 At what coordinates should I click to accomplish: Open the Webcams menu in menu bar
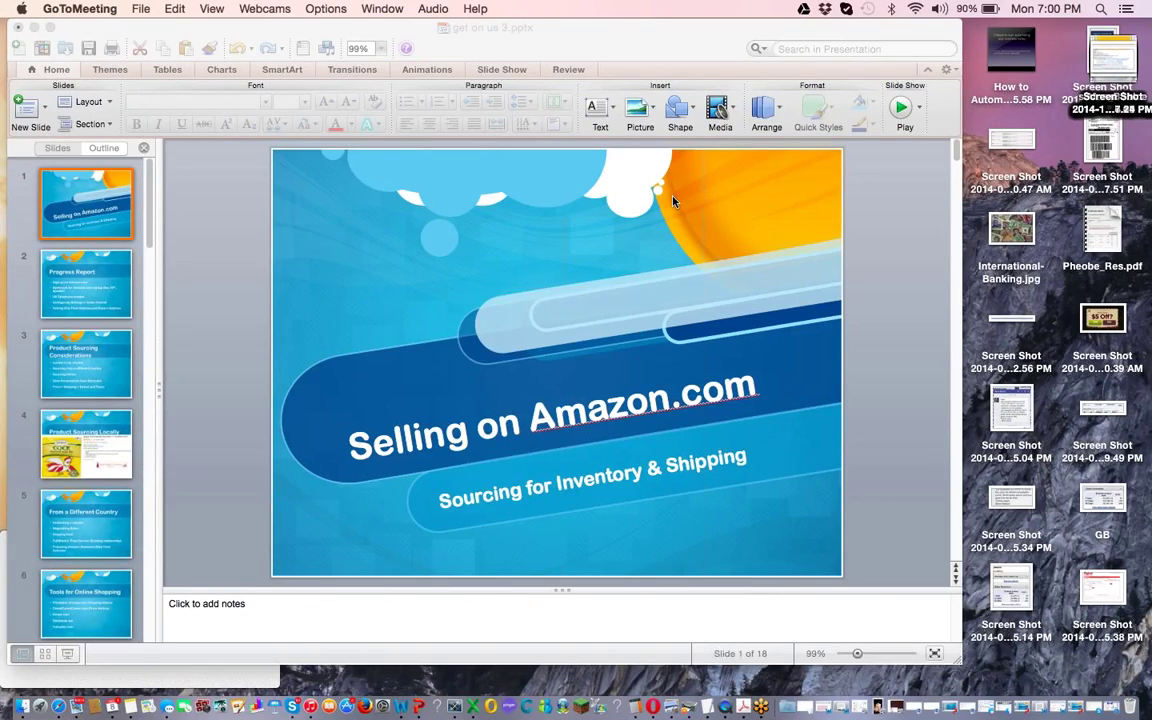click(264, 9)
